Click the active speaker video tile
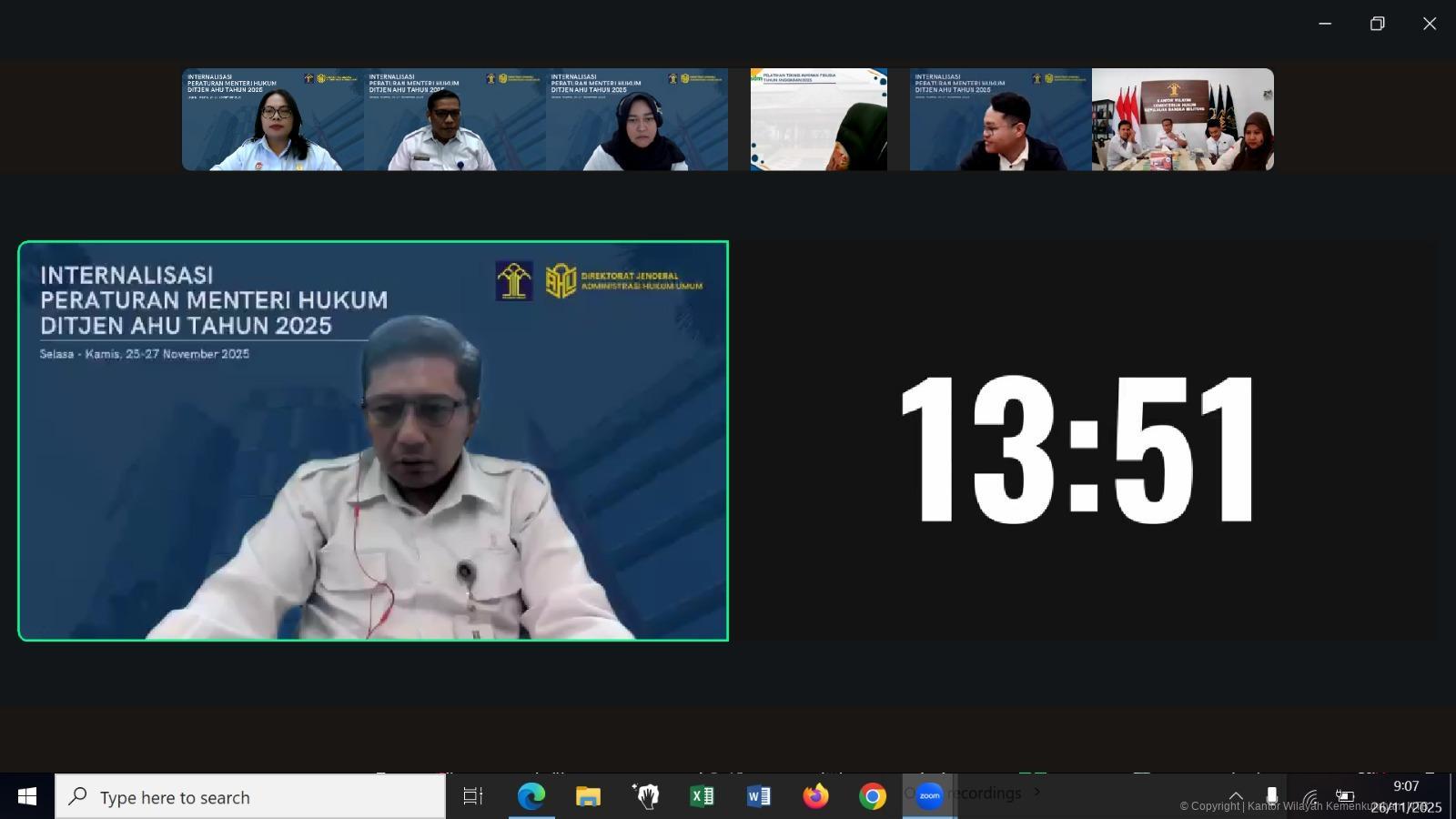The height and width of the screenshot is (819, 1456). (373, 440)
